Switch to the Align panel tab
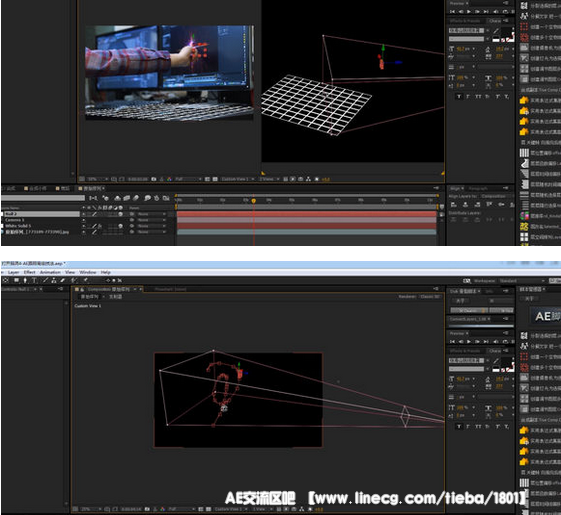This screenshot has height=515, width=561. click(x=455, y=188)
